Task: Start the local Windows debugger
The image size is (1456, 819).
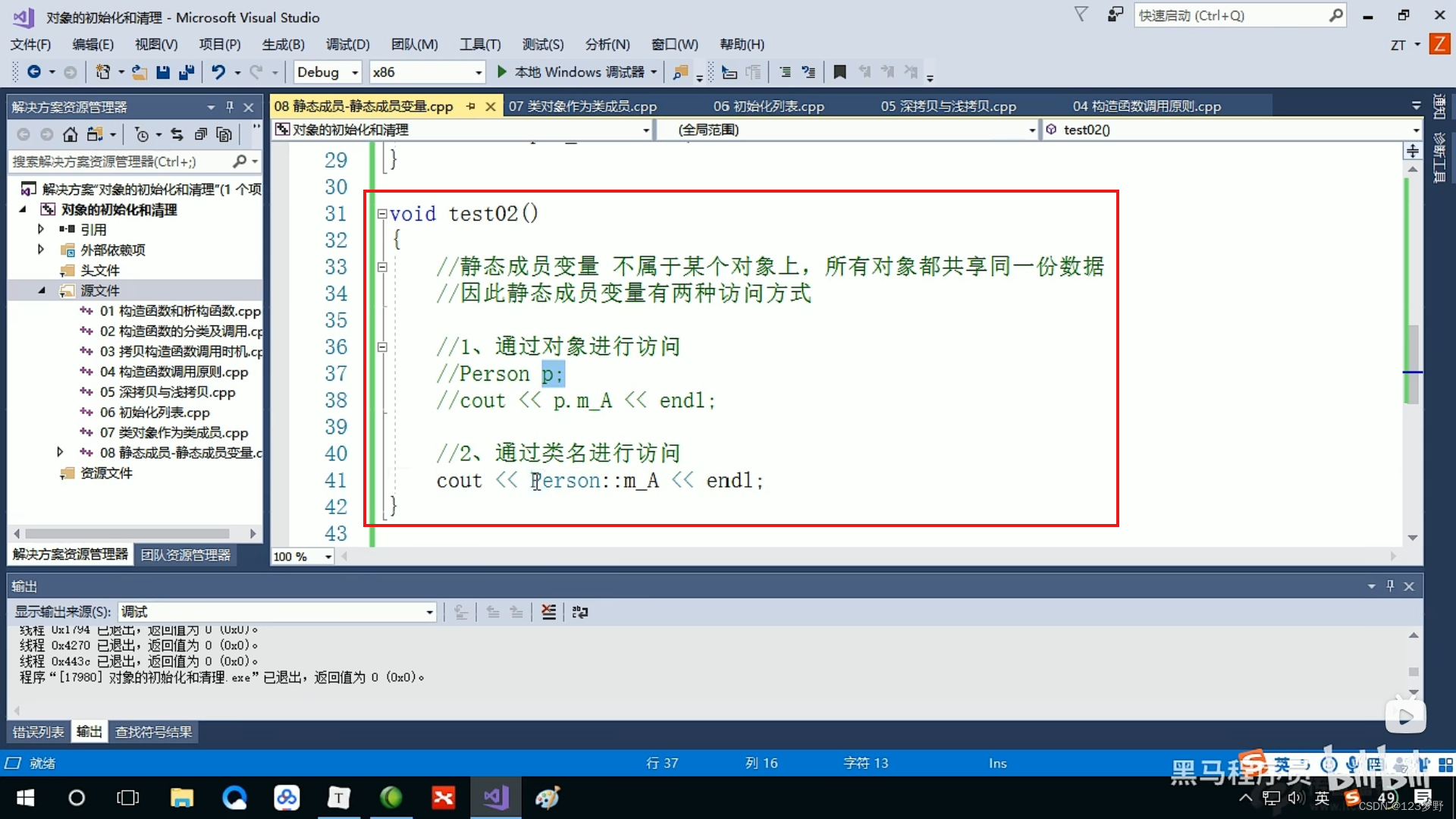Action: [572, 72]
